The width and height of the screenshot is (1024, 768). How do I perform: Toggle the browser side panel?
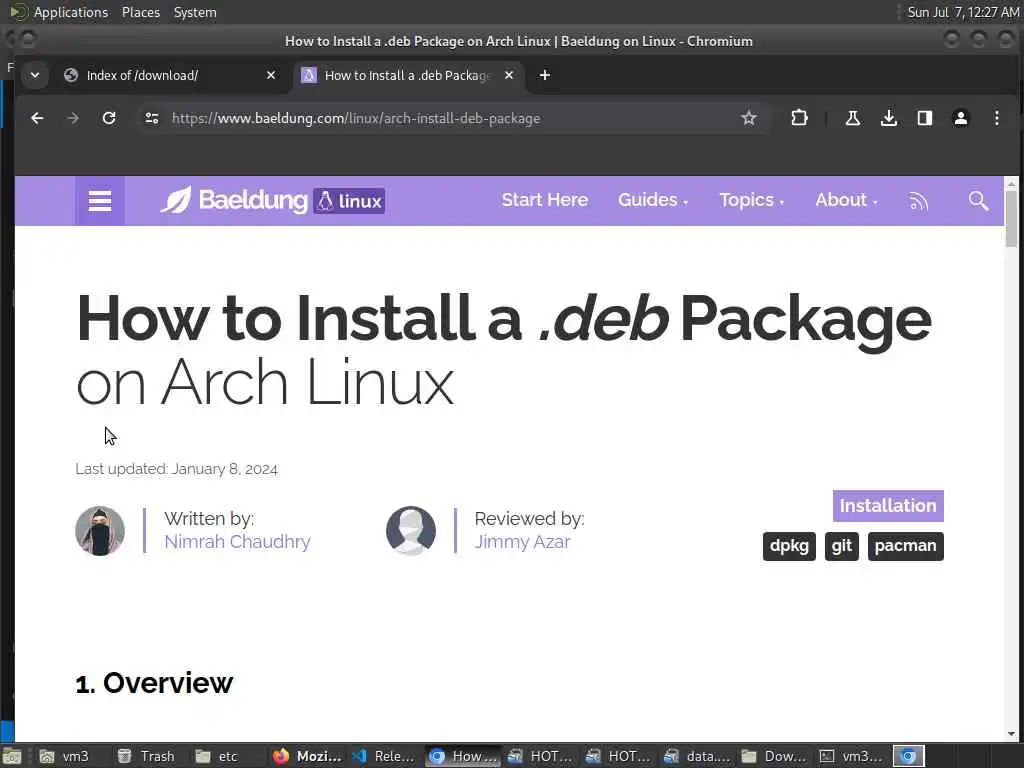(924, 118)
